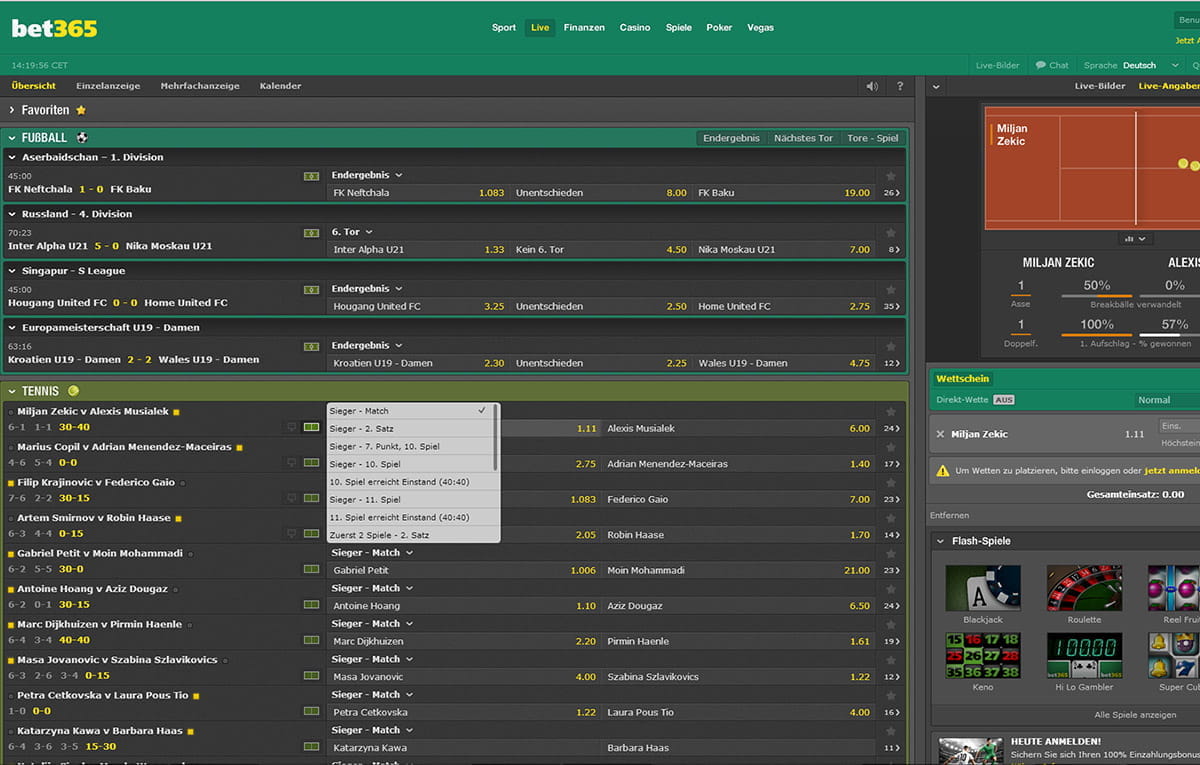Favorite the Hougang United FC match
Viewport: 1200px width, 765px height.
click(890, 290)
